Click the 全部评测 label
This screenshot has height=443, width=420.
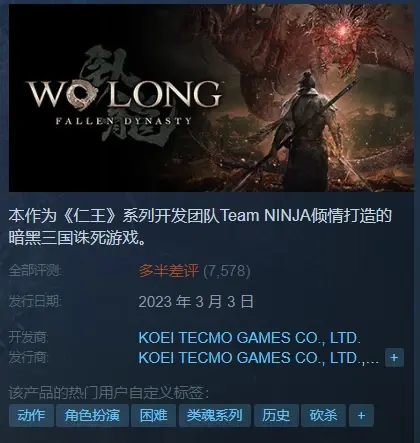tap(35, 270)
